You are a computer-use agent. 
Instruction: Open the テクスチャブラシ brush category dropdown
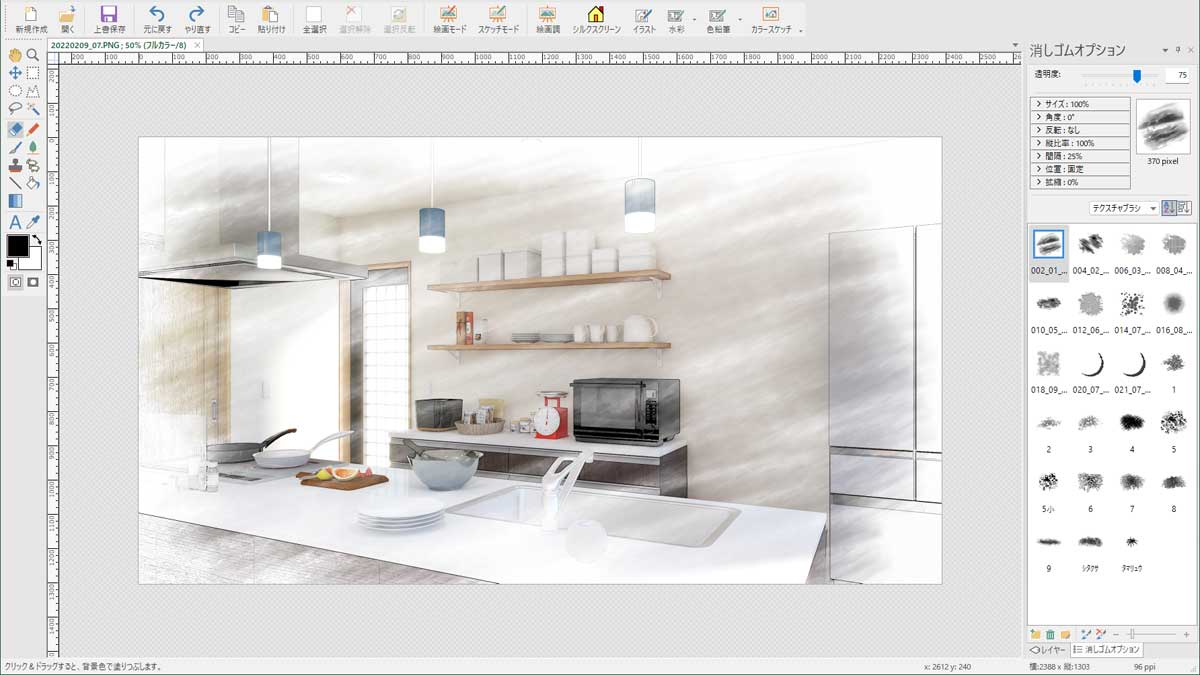point(1124,208)
